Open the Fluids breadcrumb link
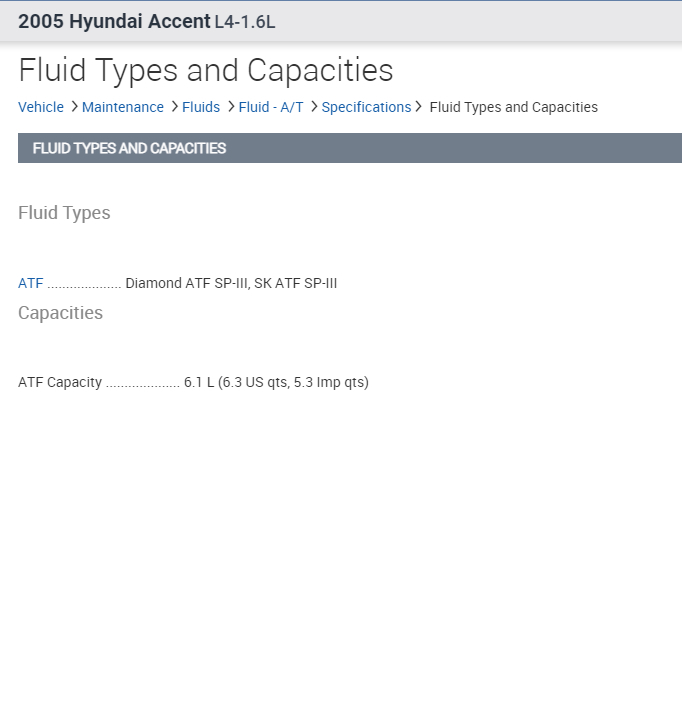This screenshot has width=682, height=727. coord(201,107)
